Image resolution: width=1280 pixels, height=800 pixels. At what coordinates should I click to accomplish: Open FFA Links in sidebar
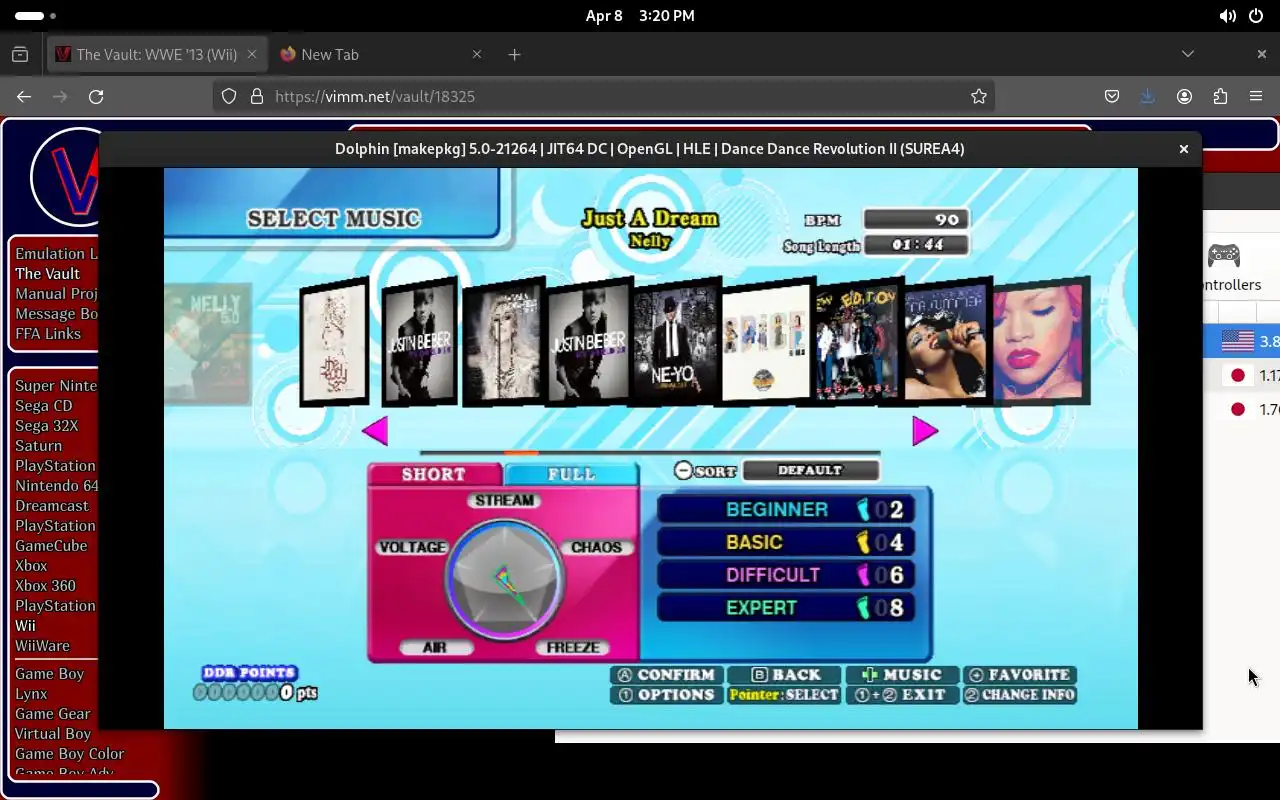coord(48,333)
